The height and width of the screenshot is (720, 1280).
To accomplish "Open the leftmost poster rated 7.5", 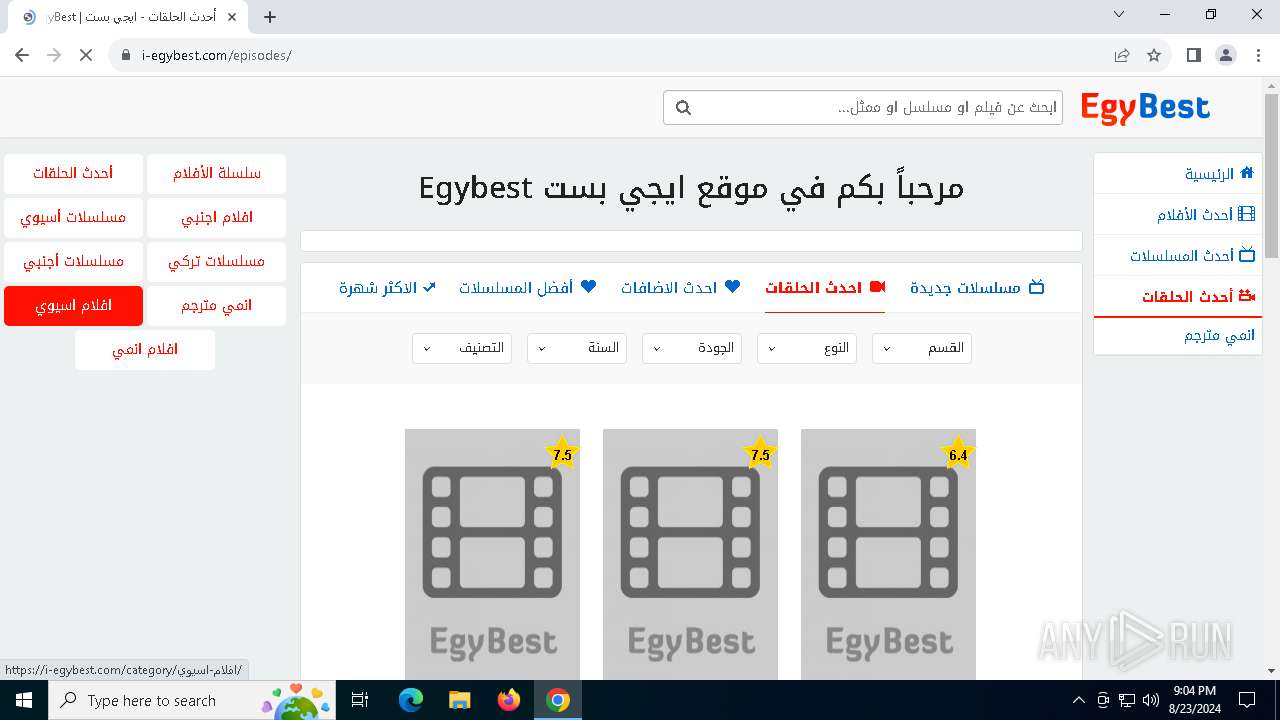I will tap(492, 555).
